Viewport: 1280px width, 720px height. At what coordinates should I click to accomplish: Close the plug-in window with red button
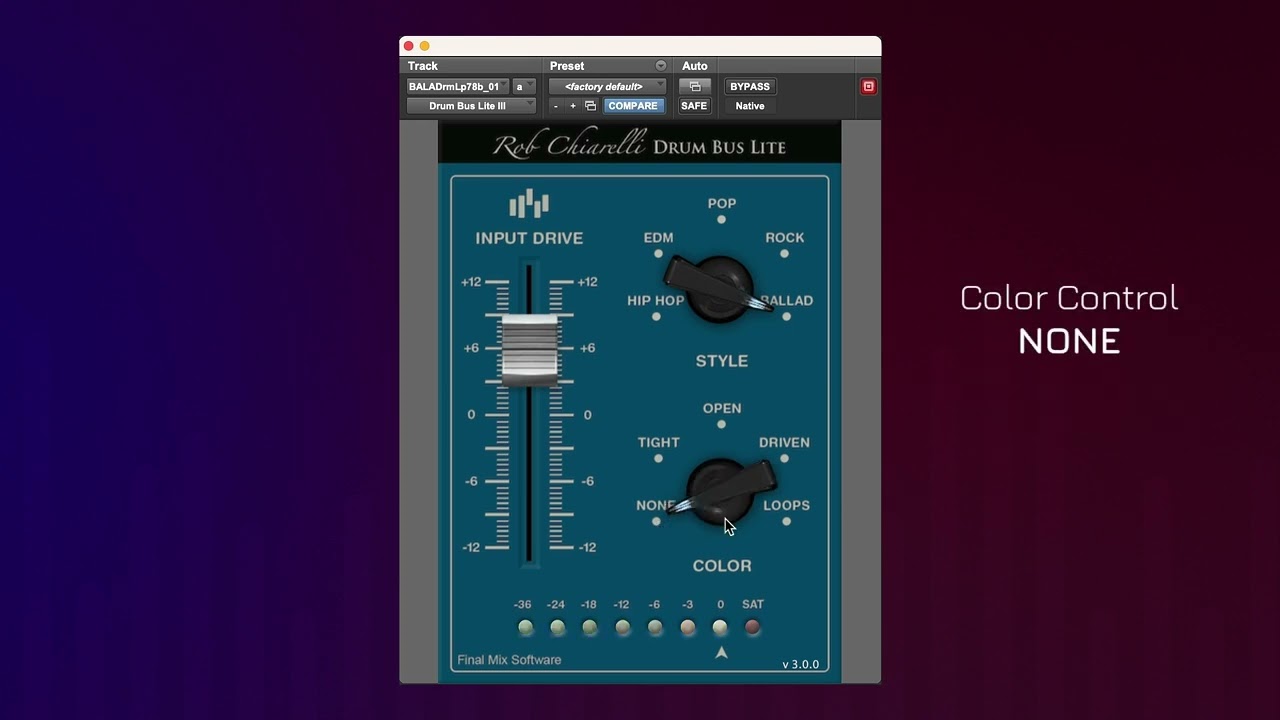point(408,46)
